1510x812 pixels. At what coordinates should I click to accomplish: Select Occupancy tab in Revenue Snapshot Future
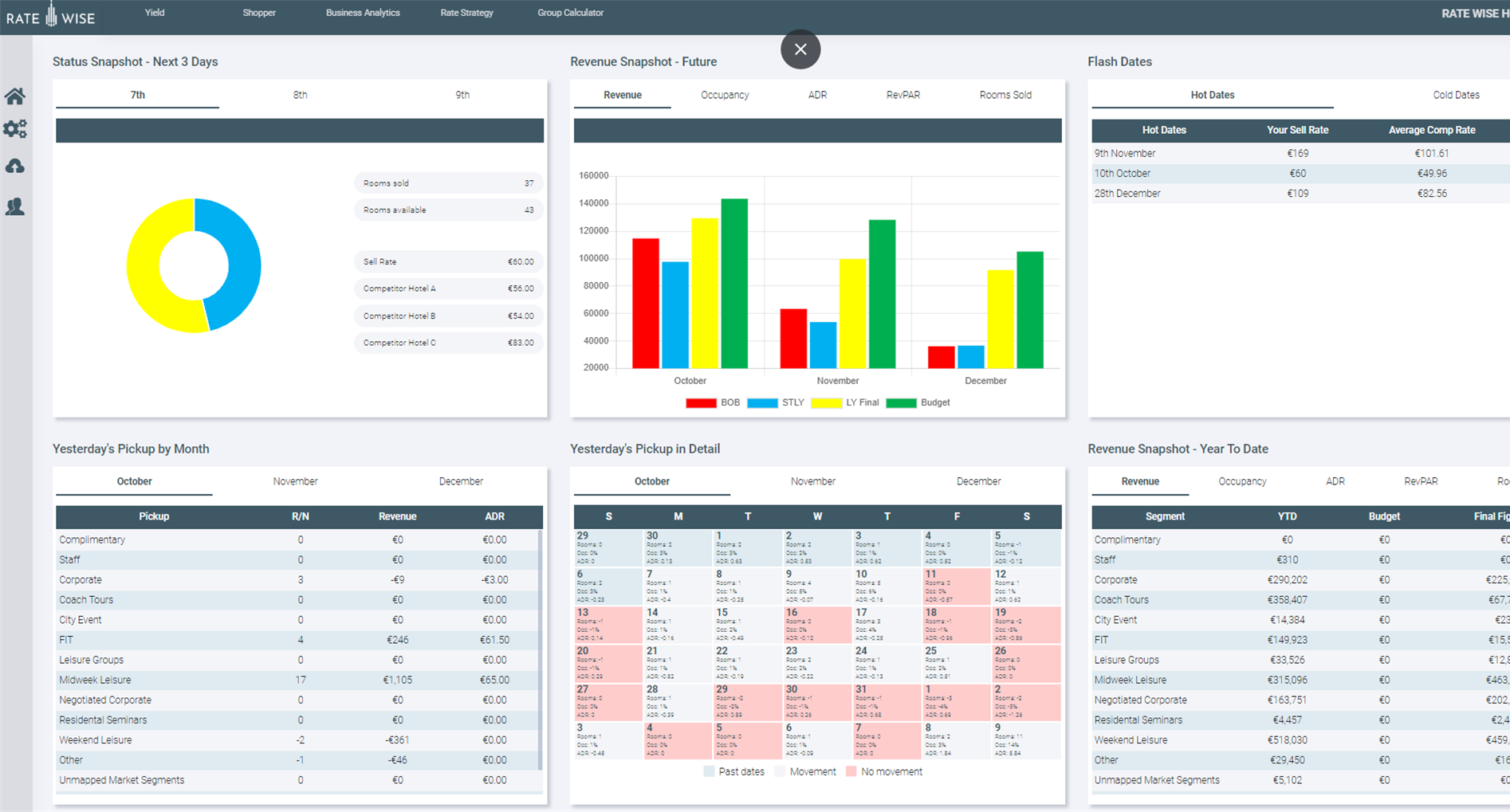(725, 95)
